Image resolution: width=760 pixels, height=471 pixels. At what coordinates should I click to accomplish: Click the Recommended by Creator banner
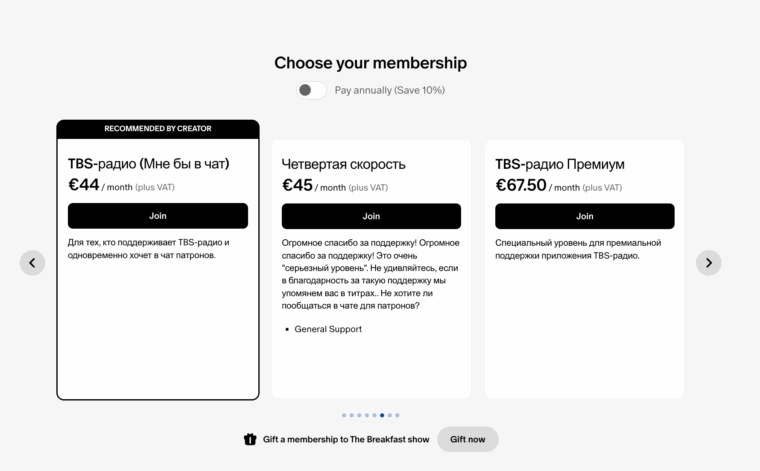point(158,129)
